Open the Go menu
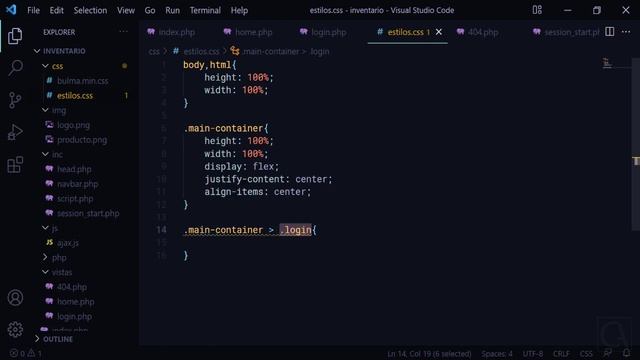 tap(150, 10)
